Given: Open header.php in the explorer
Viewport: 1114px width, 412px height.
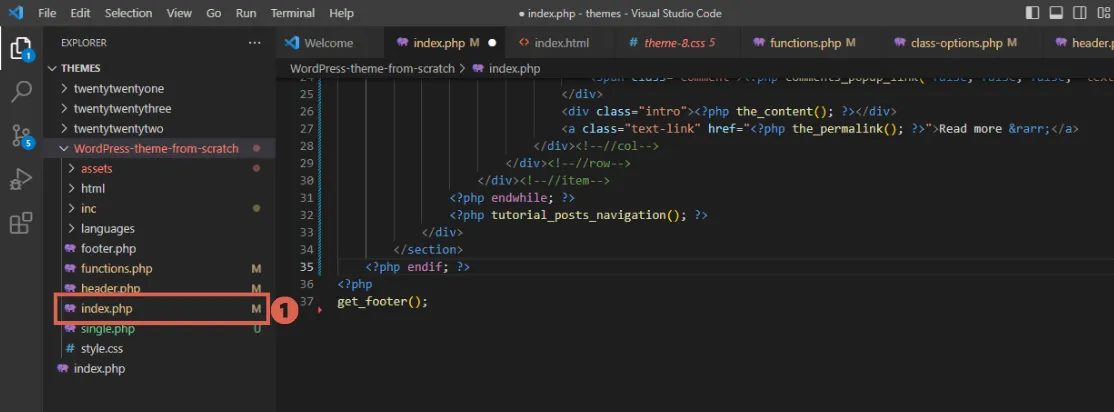Looking at the screenshot, I should (111, 288).
